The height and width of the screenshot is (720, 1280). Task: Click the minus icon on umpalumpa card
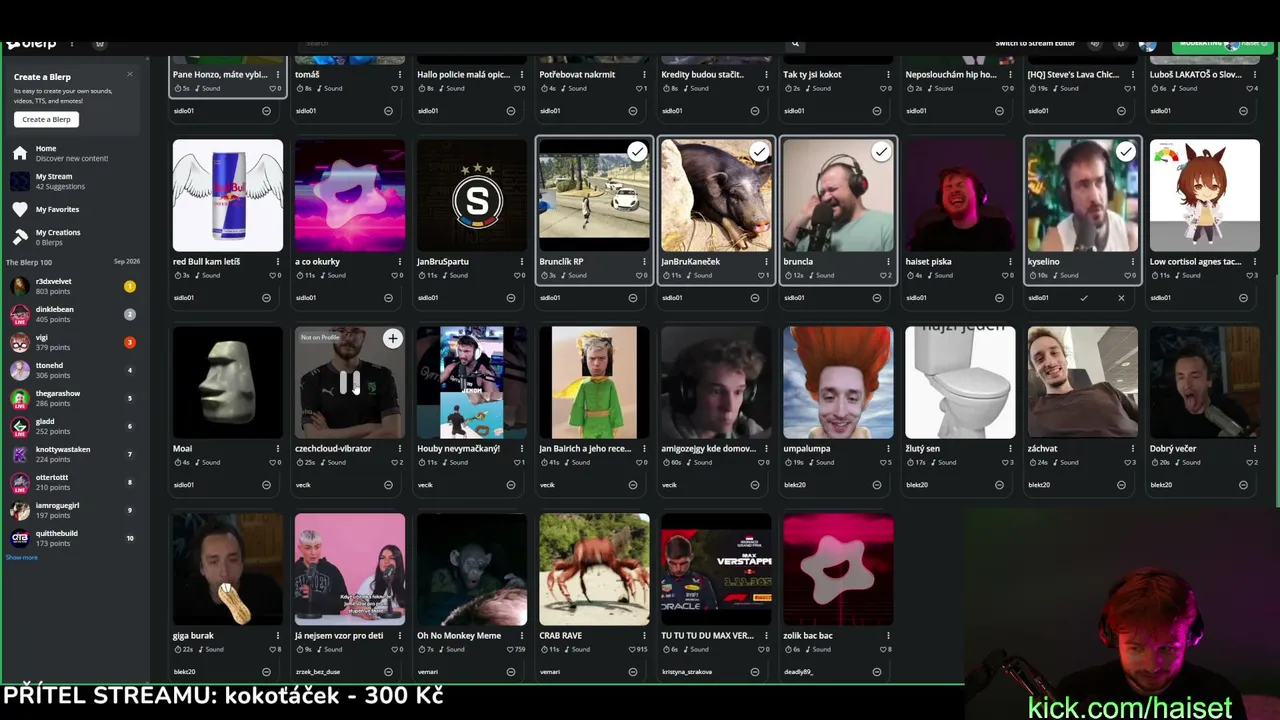pos(876,485)
